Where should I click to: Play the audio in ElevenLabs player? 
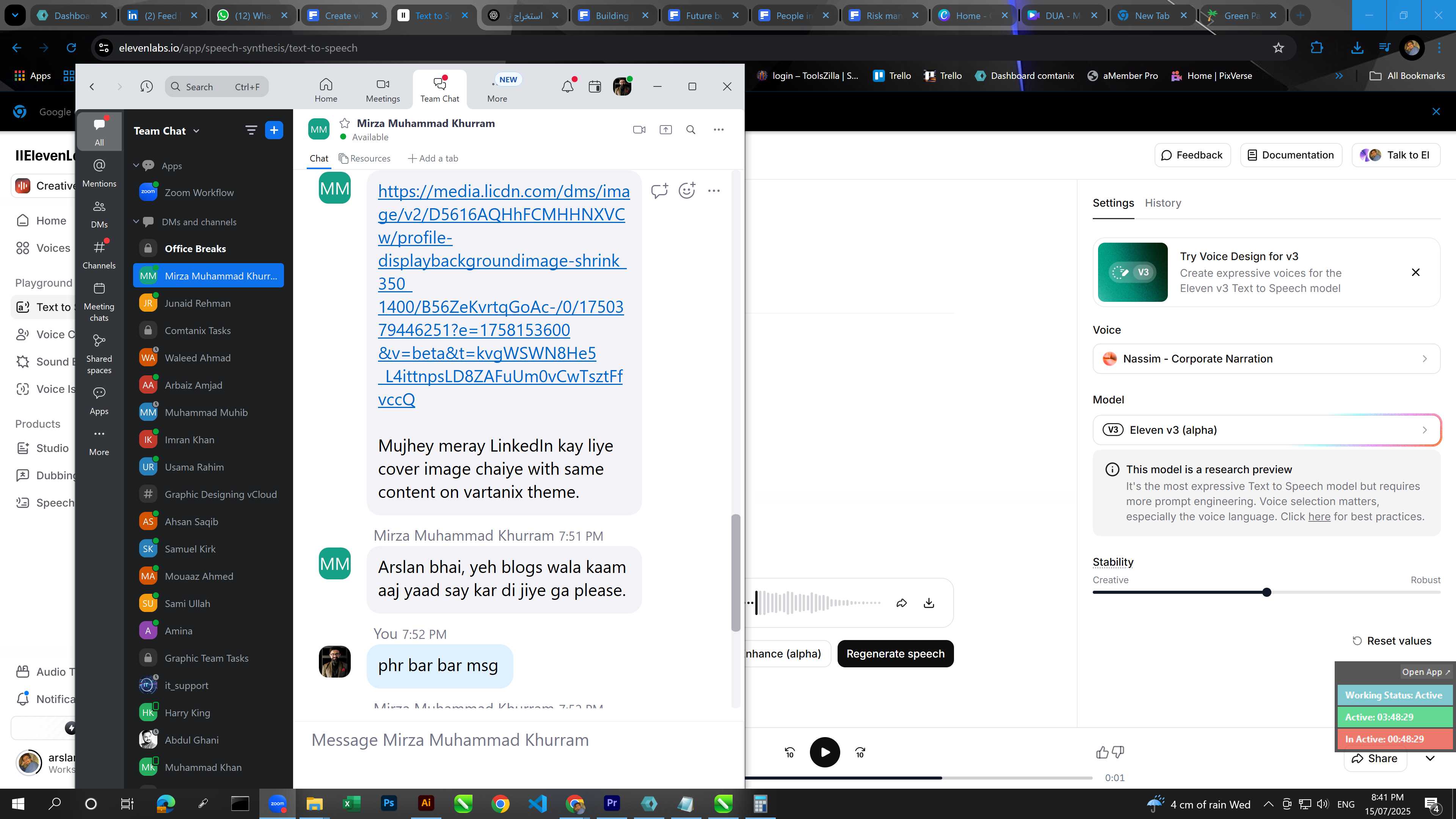pyautogui.click(x=825, y=752)
